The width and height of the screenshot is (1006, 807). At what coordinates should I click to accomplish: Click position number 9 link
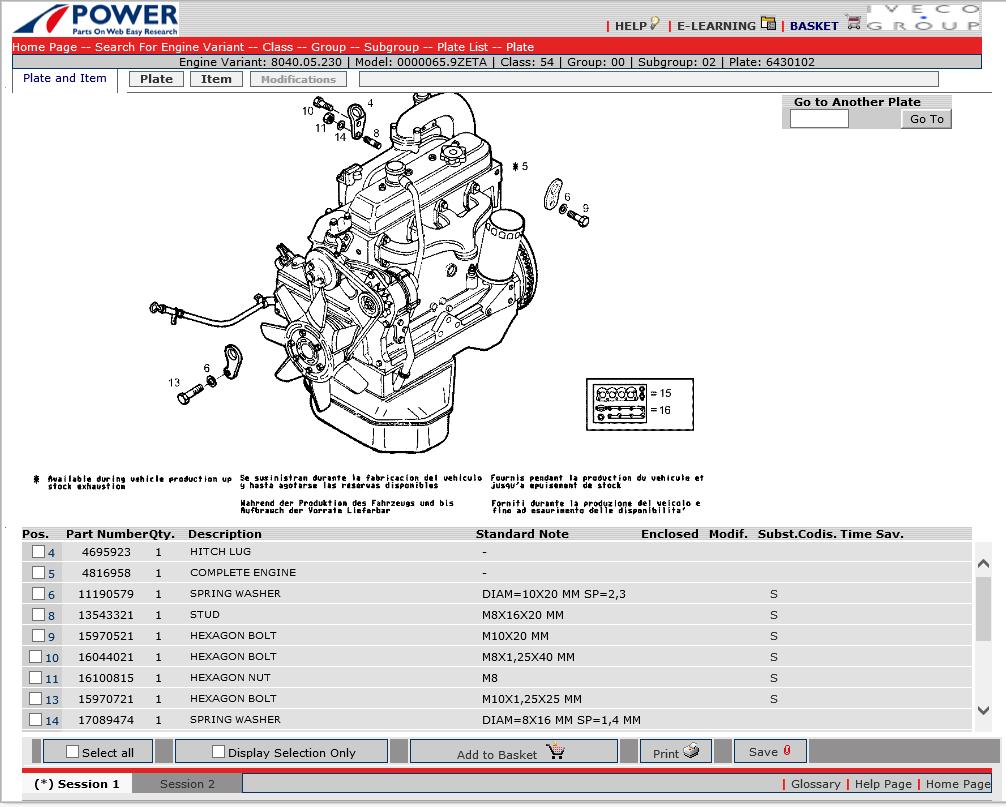click(51, 636)
